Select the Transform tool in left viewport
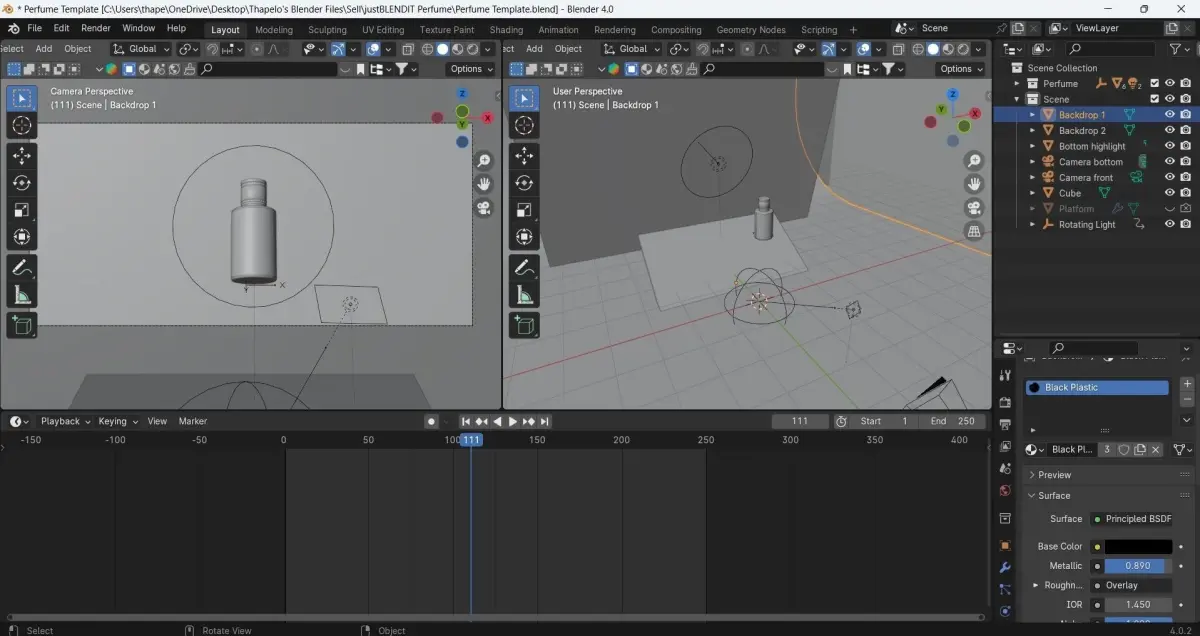This screenshot has width=1200, height=636. (x=22, y=238)
